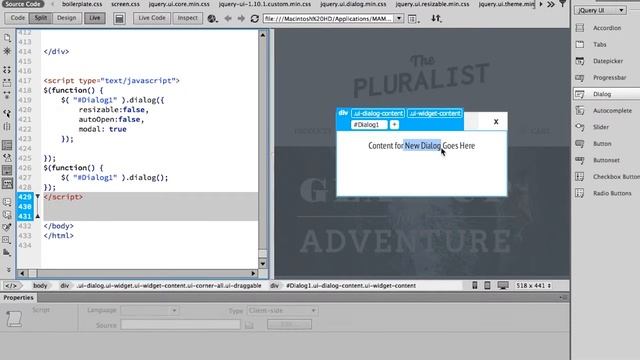Select code tag icon in status bar
This screenshot has width=640, height=360.
coord(11,285)
